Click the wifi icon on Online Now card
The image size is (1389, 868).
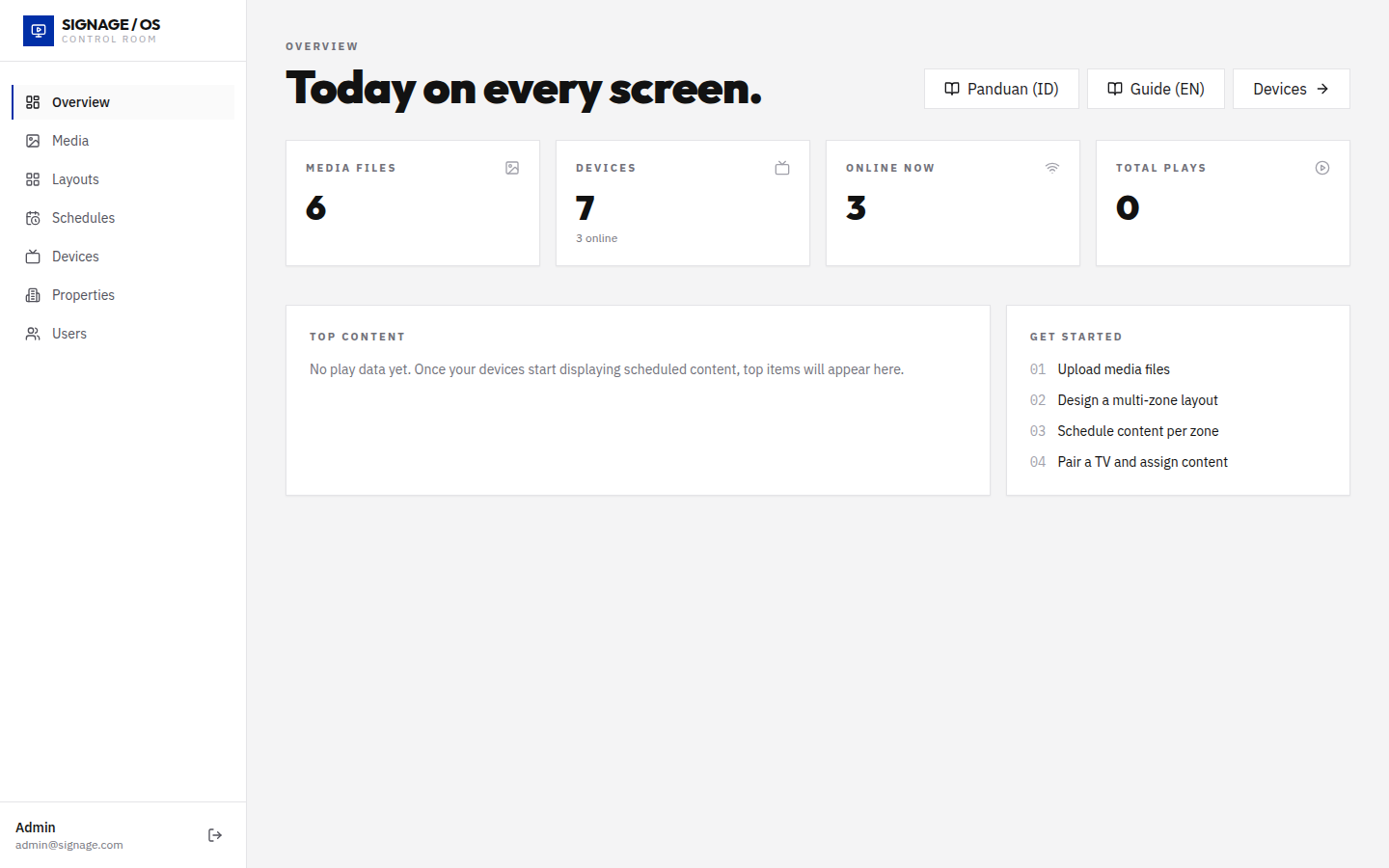click(x=1052, y=168)
